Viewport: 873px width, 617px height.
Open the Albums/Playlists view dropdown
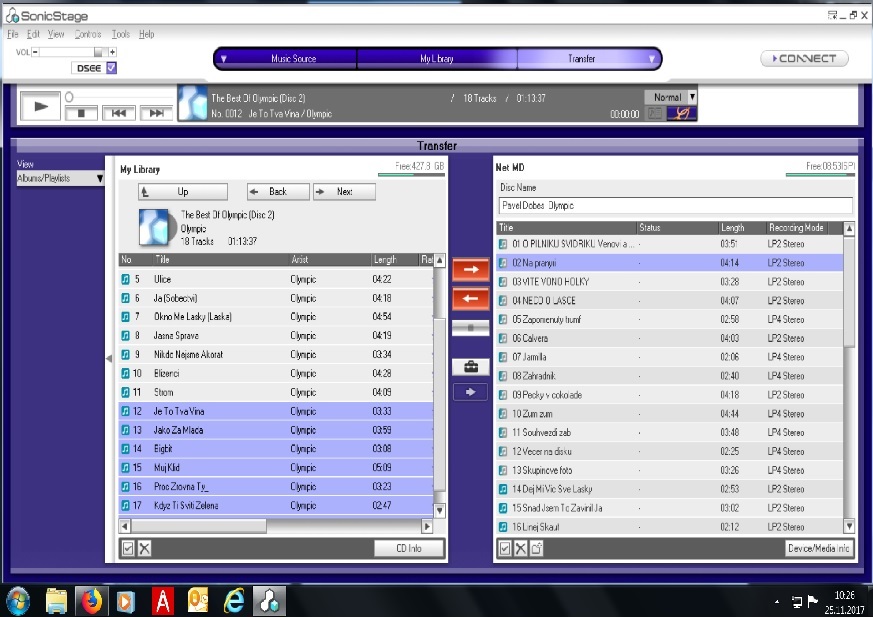tap(61, 178)
